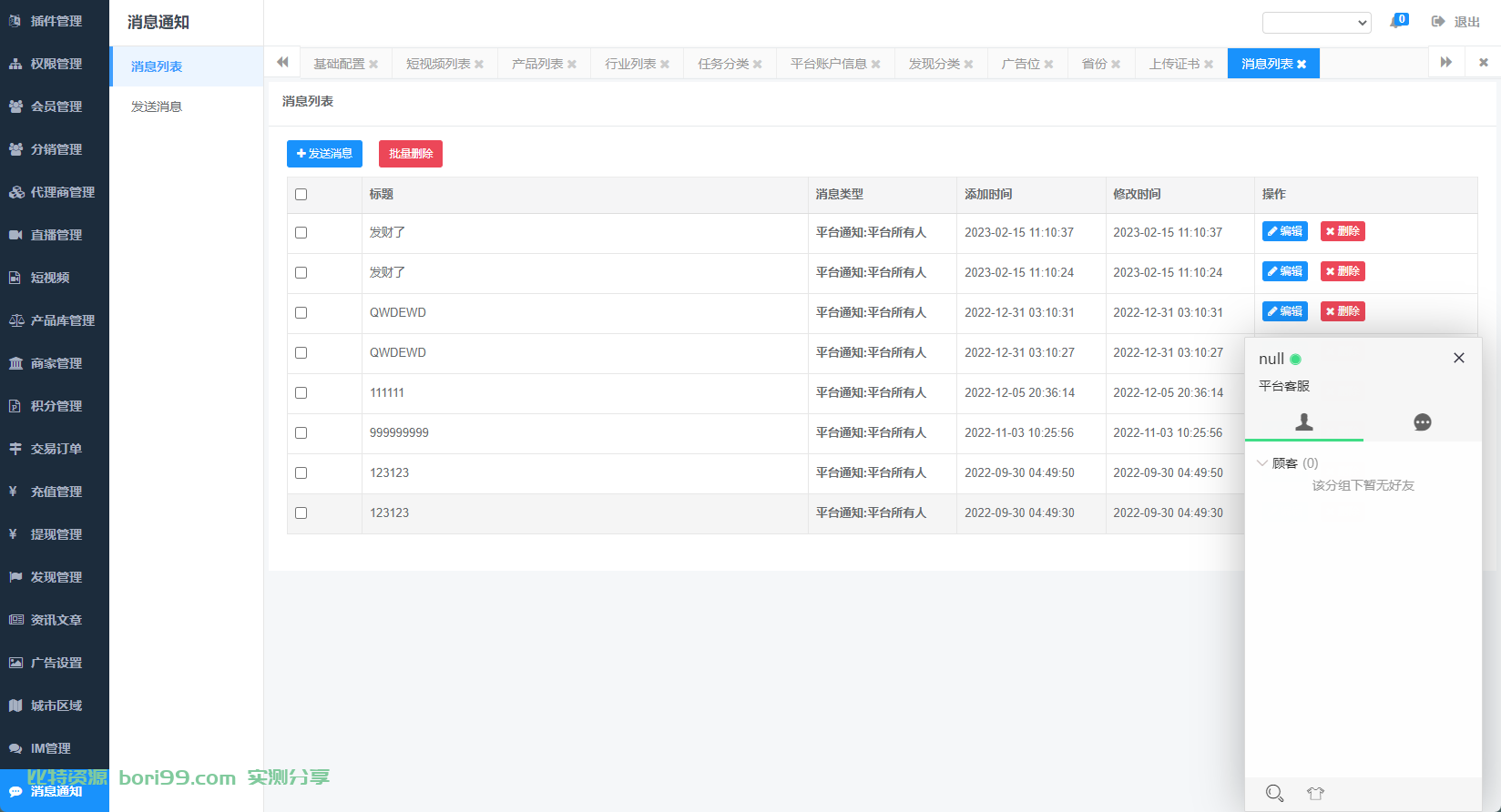This screenshot has height=812, width=1501.
Task: Open 发现管理 sidebar section
Action: point(55,577)
